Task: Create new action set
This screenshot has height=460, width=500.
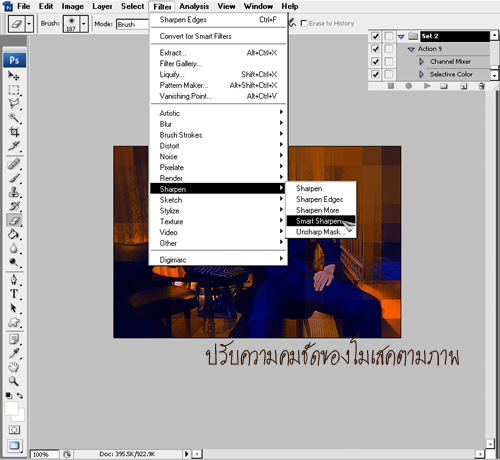Action: pyautogui.click(x=444, y=86)
